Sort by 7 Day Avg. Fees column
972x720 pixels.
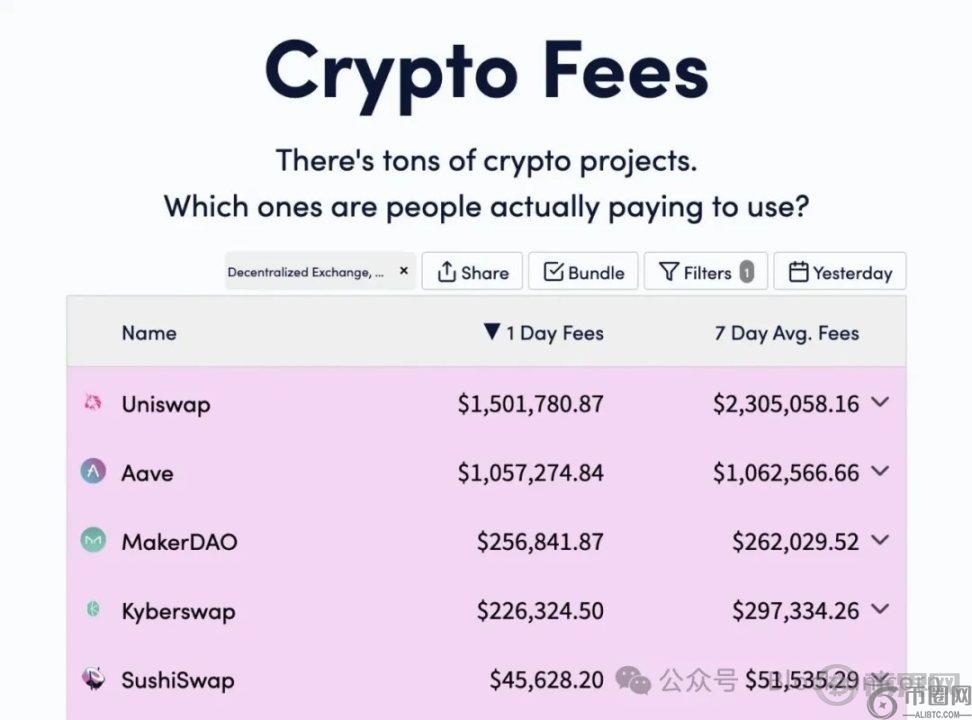coord(786,333)
